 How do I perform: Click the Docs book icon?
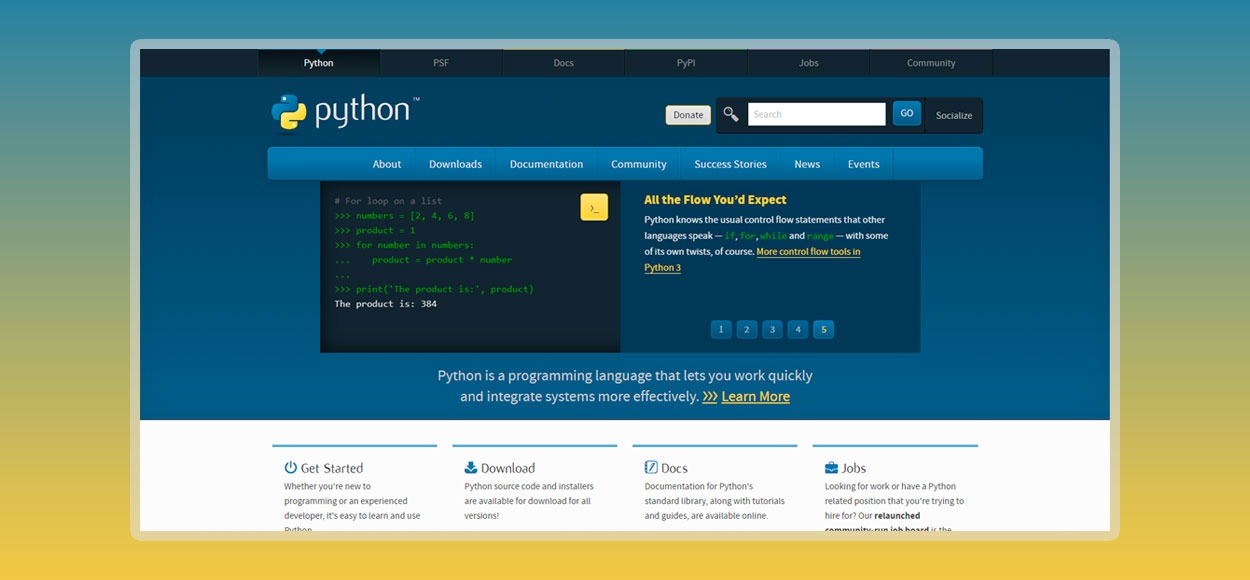coord(651,467)
